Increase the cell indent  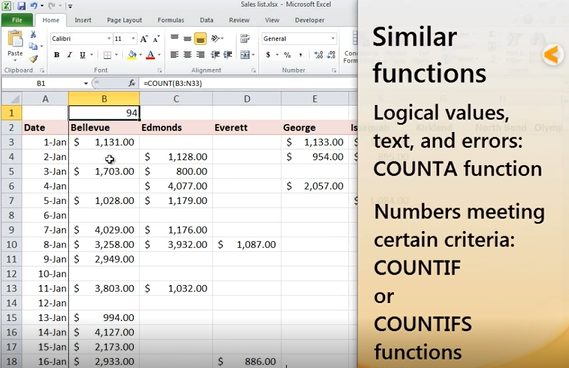tap(228, 55)
